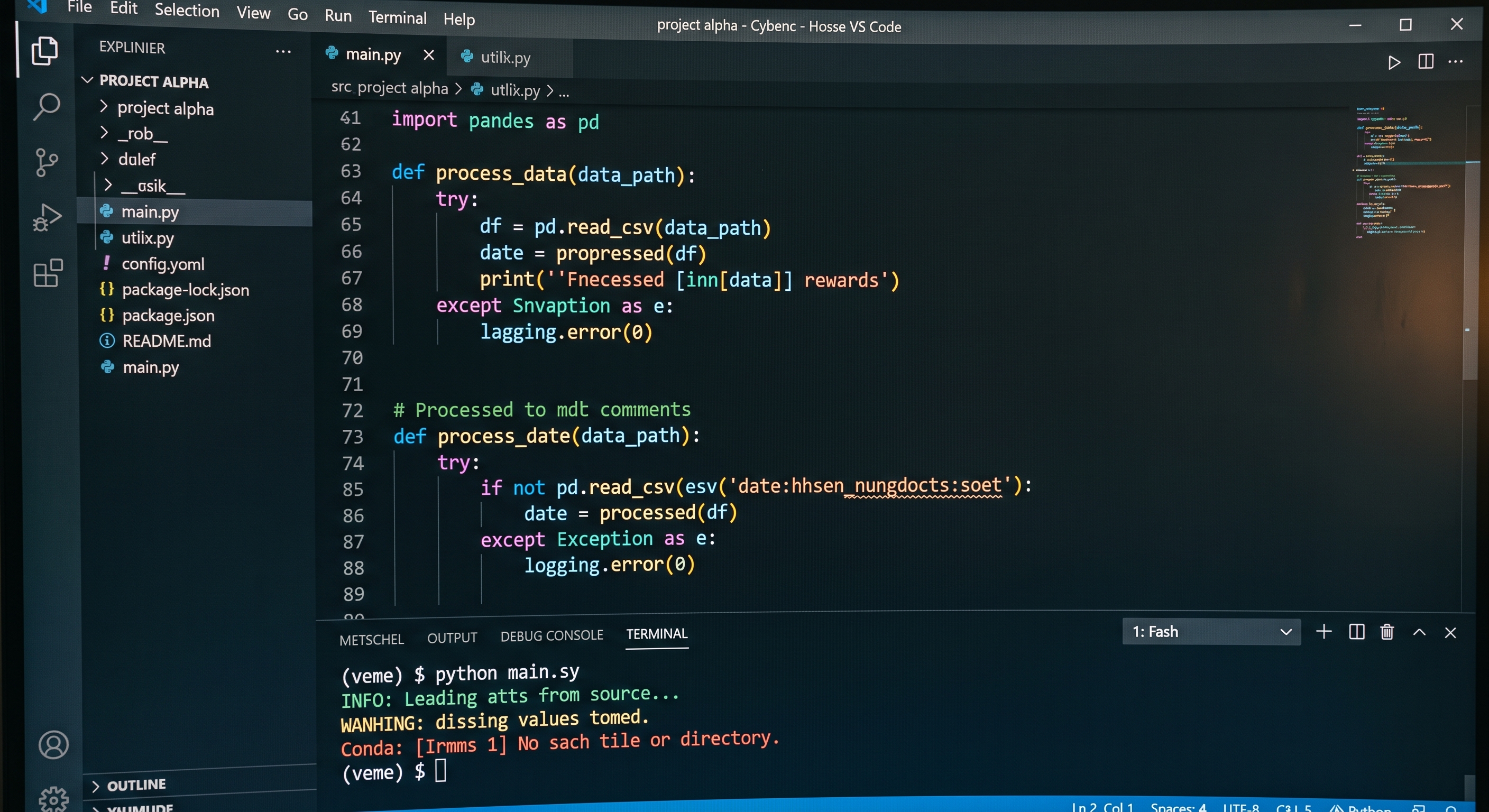Click the red 'No sach tile or directory' error
The height and width of the screenshot is (812, 1489).
click(x=649, y=742)
